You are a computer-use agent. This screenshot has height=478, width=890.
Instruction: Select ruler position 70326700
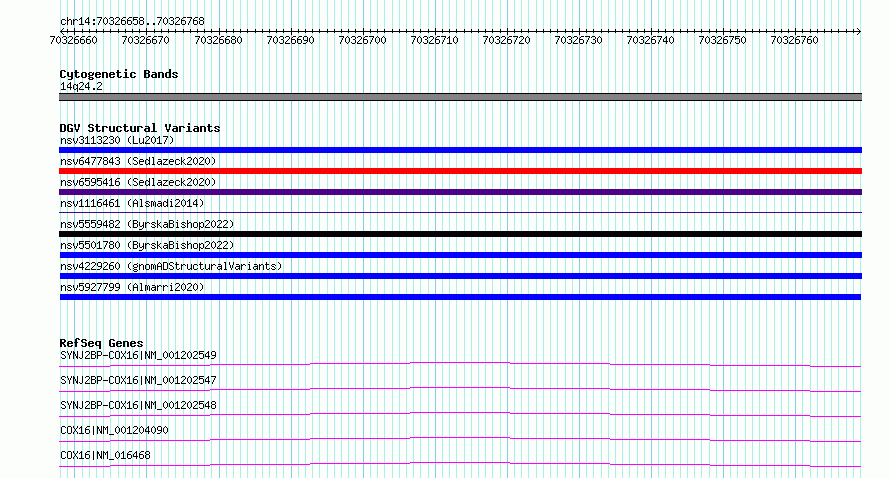coord(362,40)
